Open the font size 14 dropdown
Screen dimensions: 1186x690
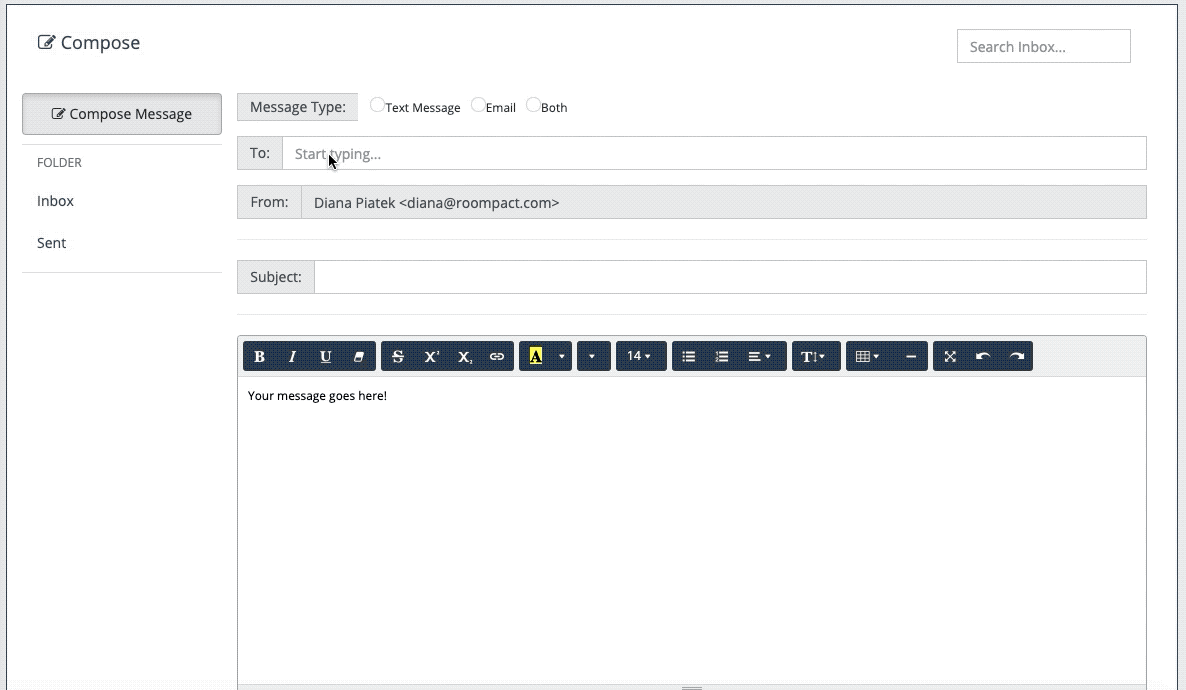click(x=639, y=357)
